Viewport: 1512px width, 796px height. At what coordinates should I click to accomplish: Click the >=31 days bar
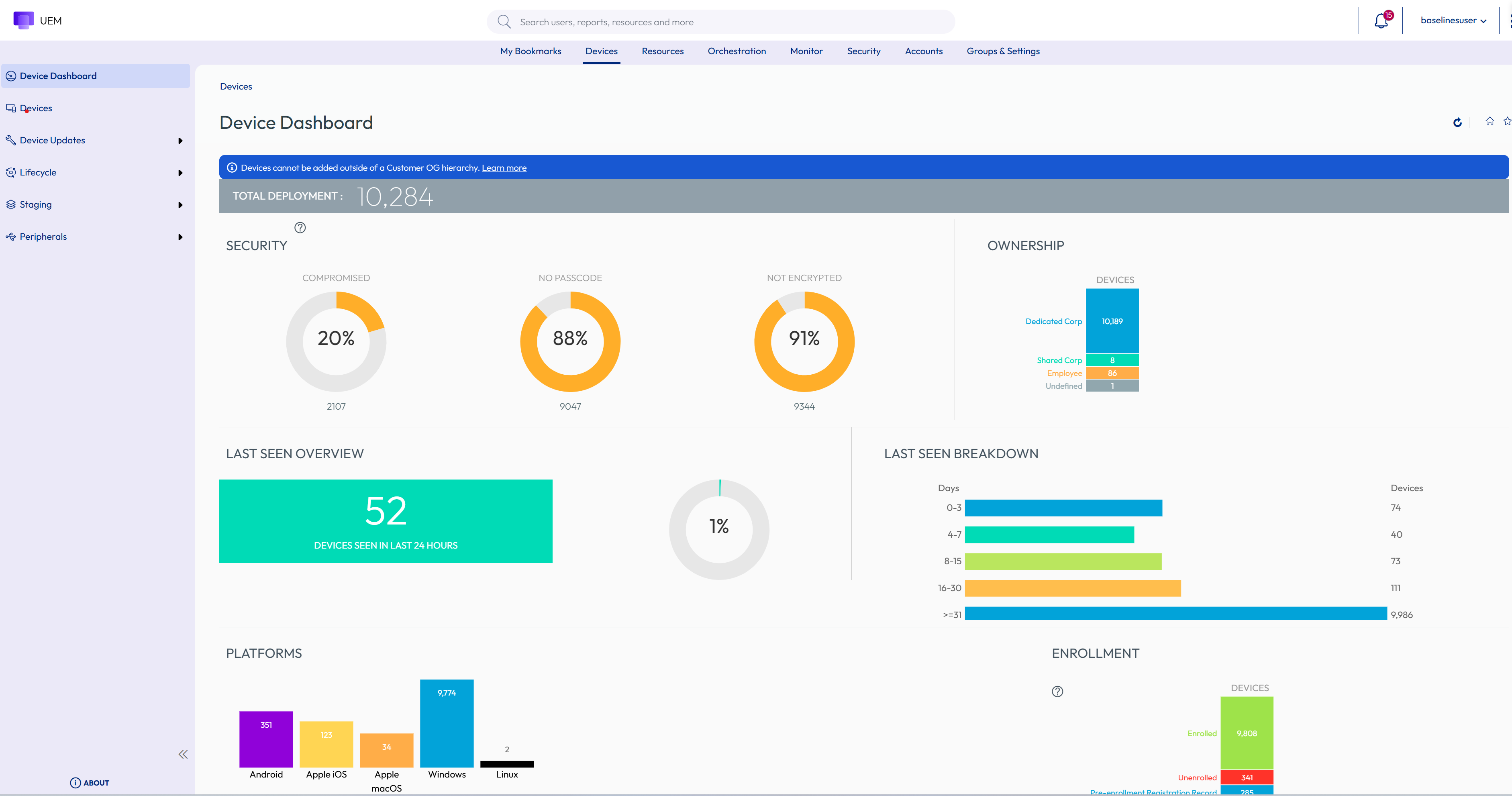(1176, 613)
